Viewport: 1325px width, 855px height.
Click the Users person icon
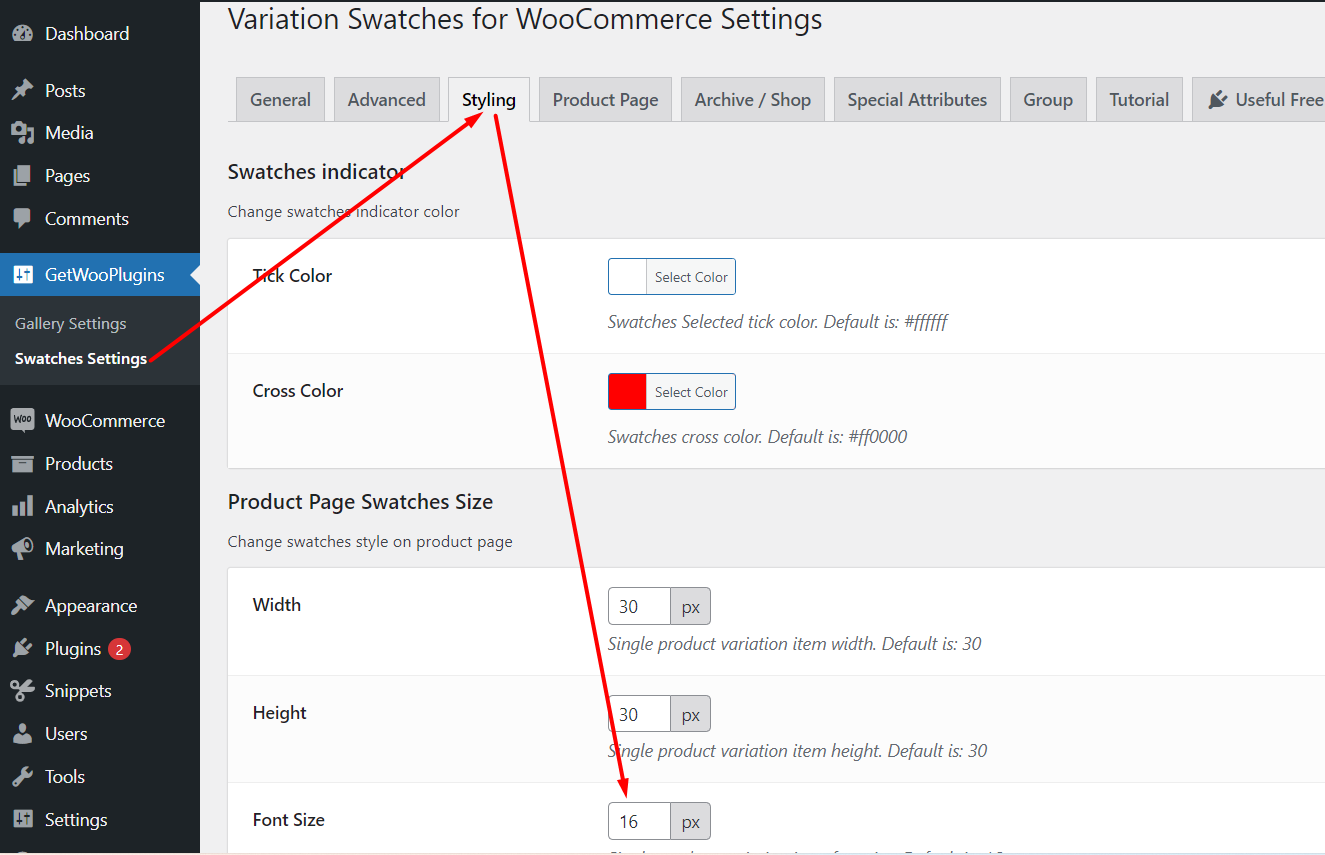tap(22, 733)
